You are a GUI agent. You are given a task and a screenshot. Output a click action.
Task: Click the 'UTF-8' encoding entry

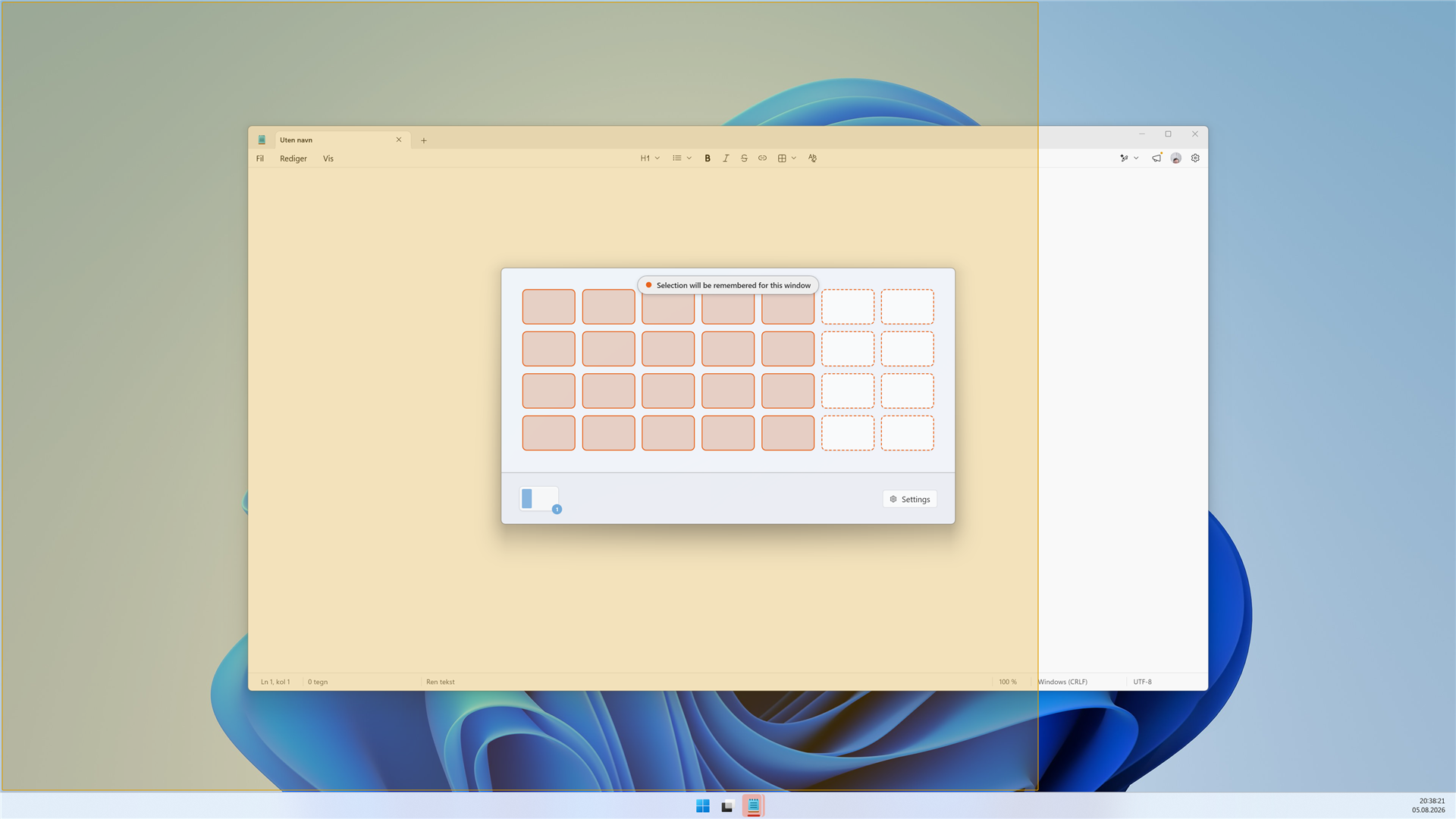1143,682
